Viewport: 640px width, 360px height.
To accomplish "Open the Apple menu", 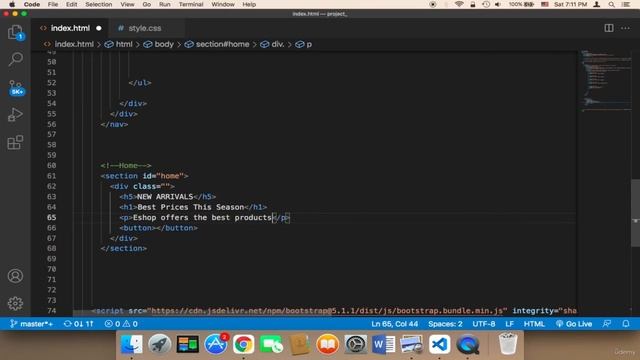I will click(x=12, y=4).
